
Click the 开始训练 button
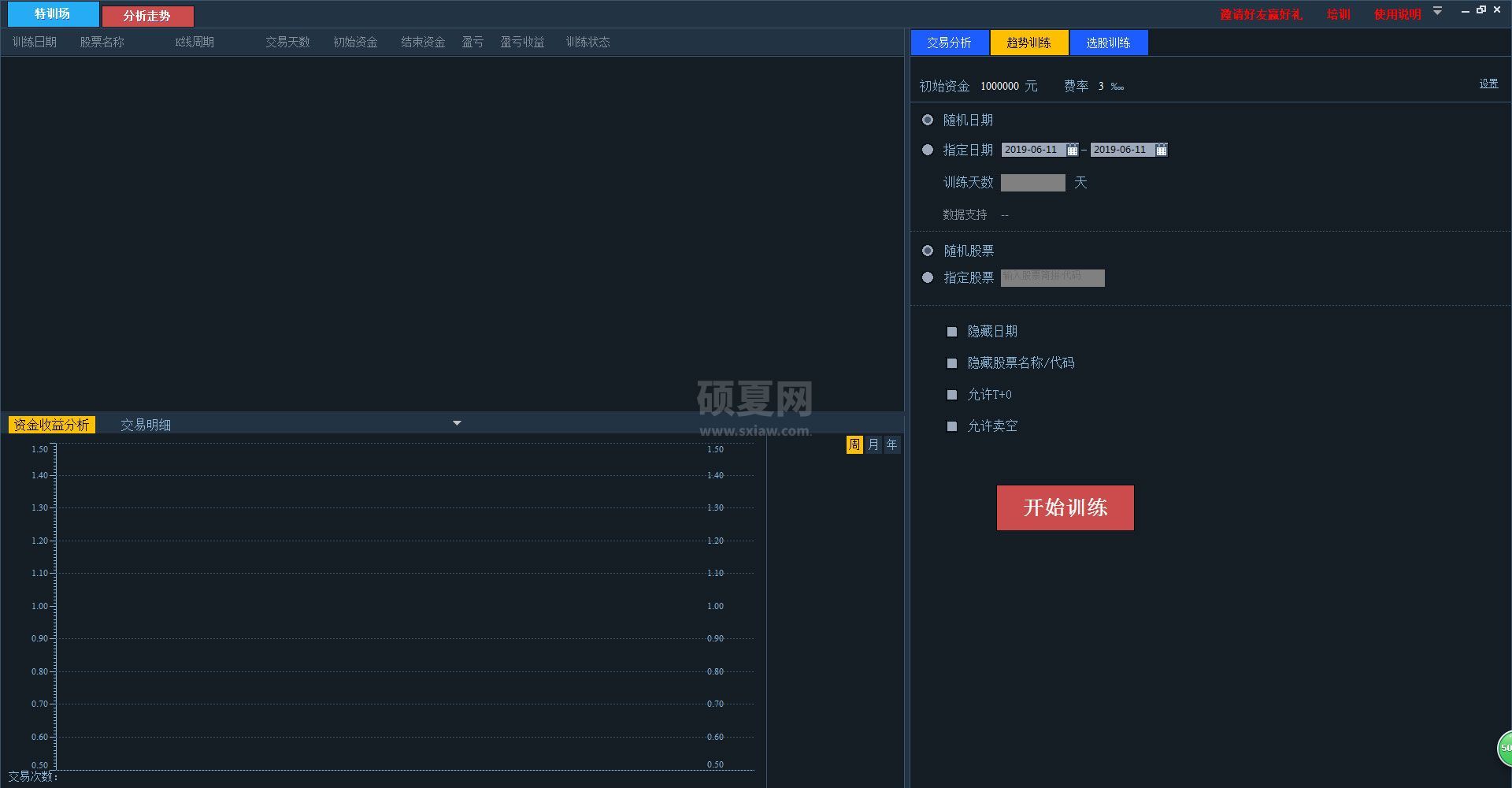[x=1065, y=507]
